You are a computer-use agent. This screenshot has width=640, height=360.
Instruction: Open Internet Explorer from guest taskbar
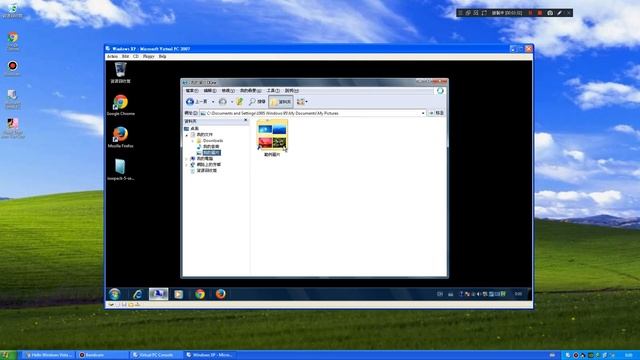point(138,294)
